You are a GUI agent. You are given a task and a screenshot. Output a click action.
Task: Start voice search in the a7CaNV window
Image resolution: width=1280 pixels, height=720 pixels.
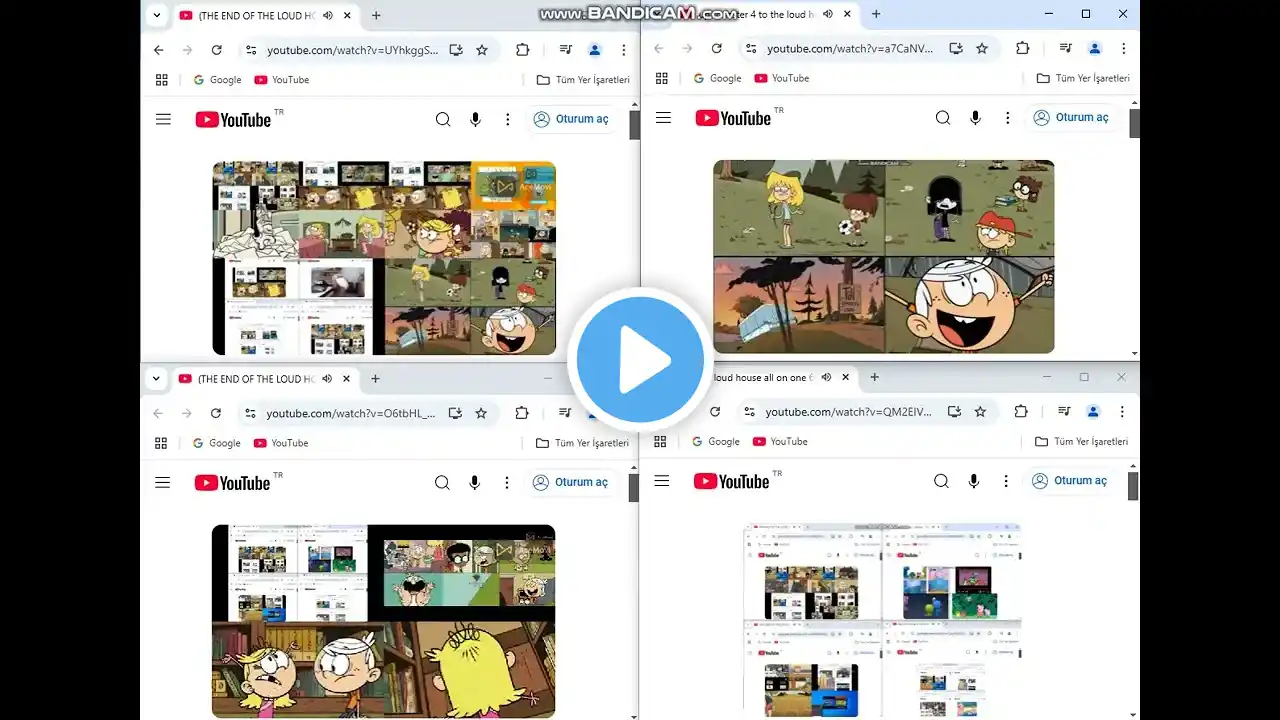tap(975, 118)
